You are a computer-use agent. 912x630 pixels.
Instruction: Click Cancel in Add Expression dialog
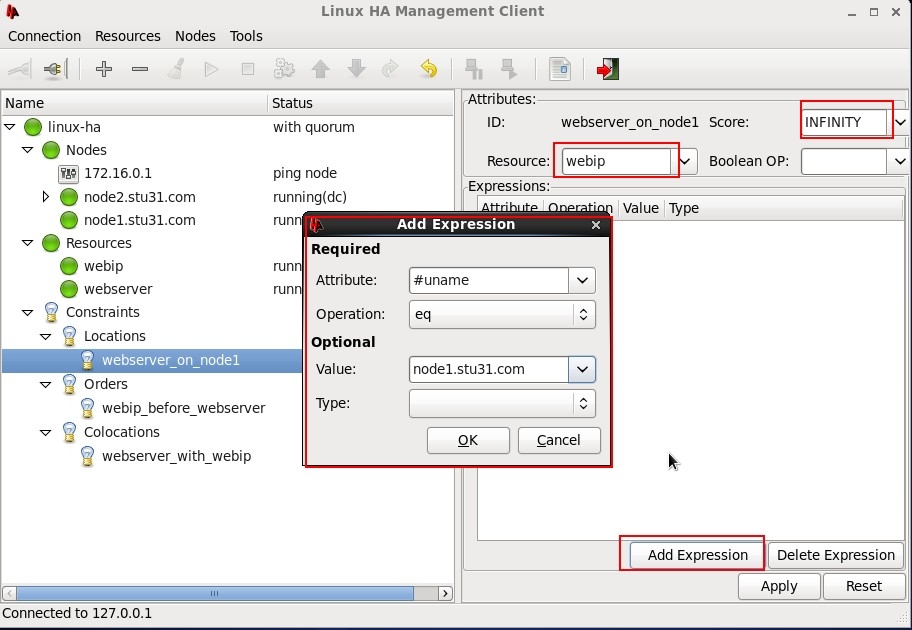click(x=559, y=440)
